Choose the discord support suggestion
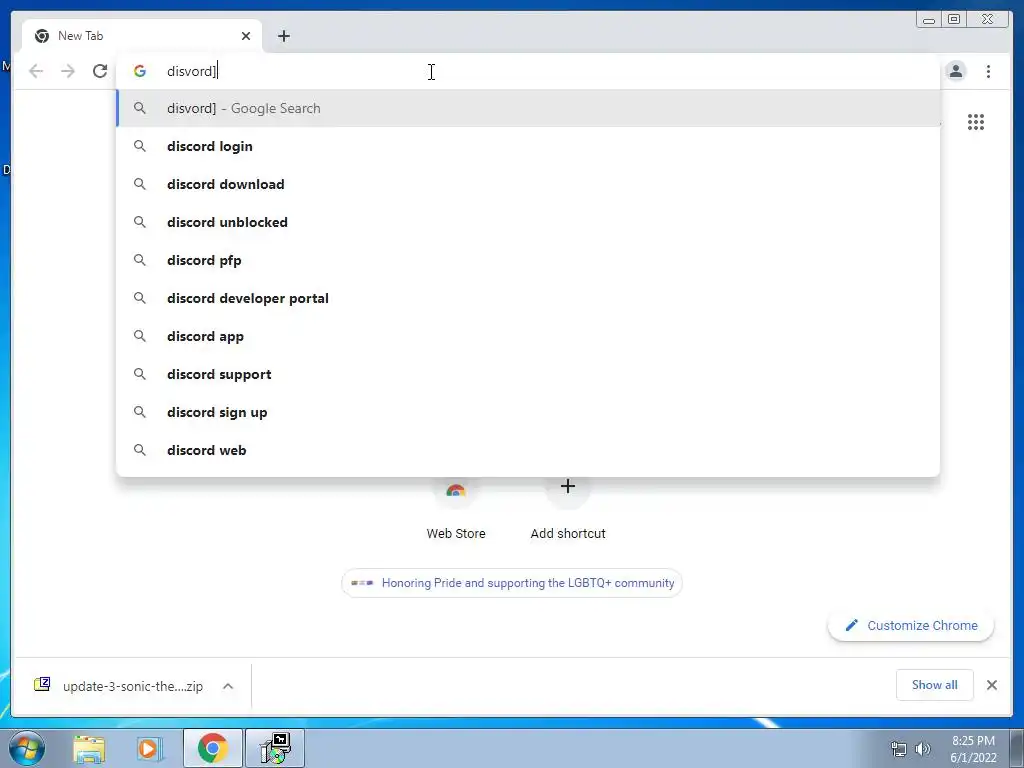 pyautogui.click(x=528, y=374)
